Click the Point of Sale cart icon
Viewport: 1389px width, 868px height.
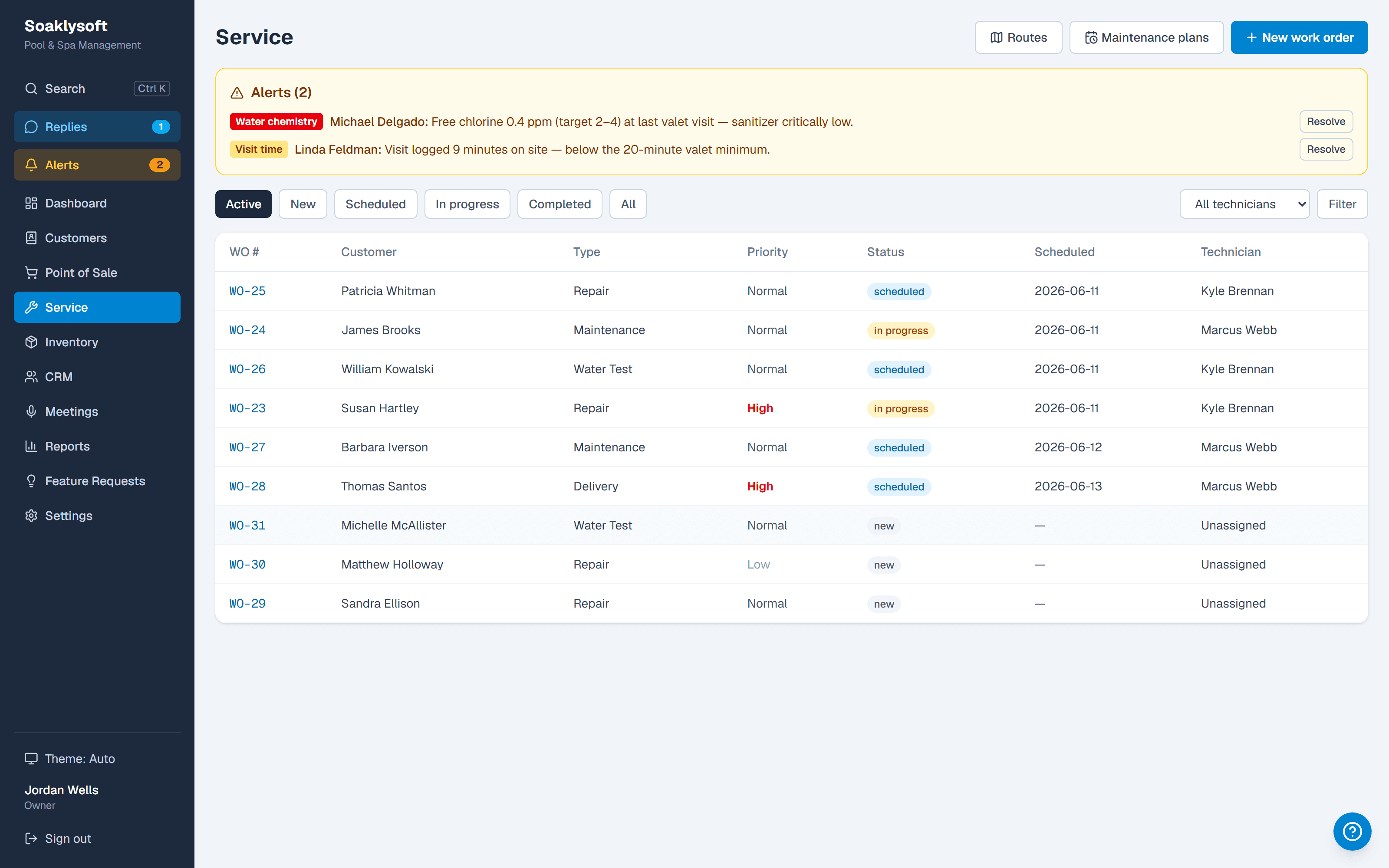[31, 273]
